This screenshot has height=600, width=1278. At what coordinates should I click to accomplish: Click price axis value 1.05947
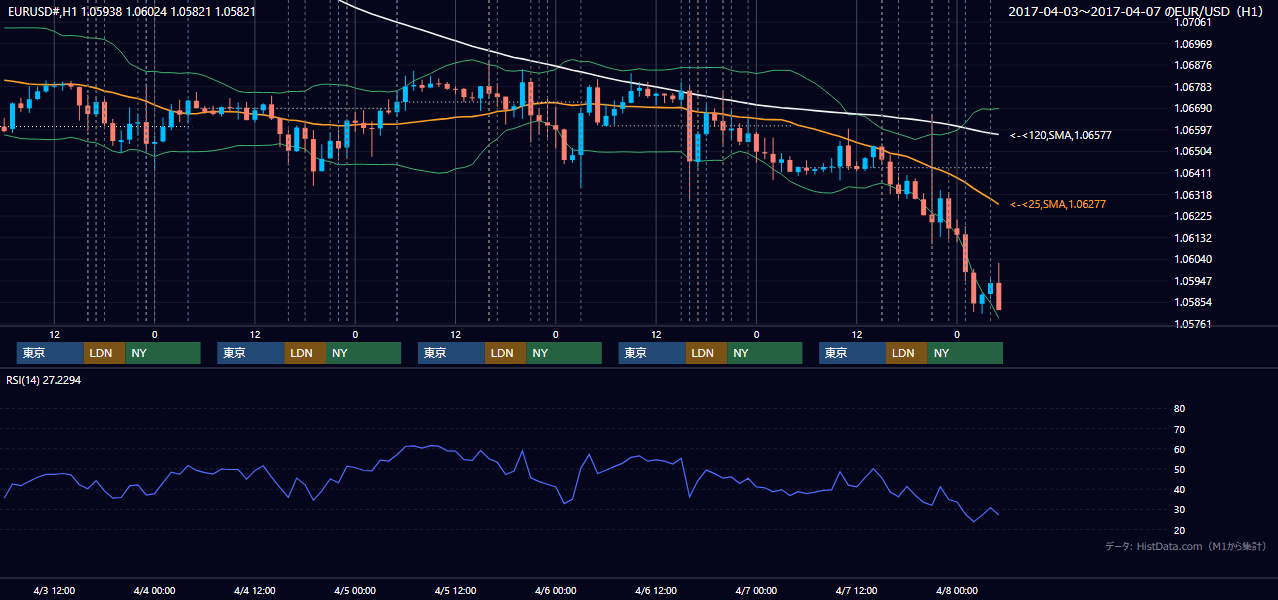[1193, 281]
